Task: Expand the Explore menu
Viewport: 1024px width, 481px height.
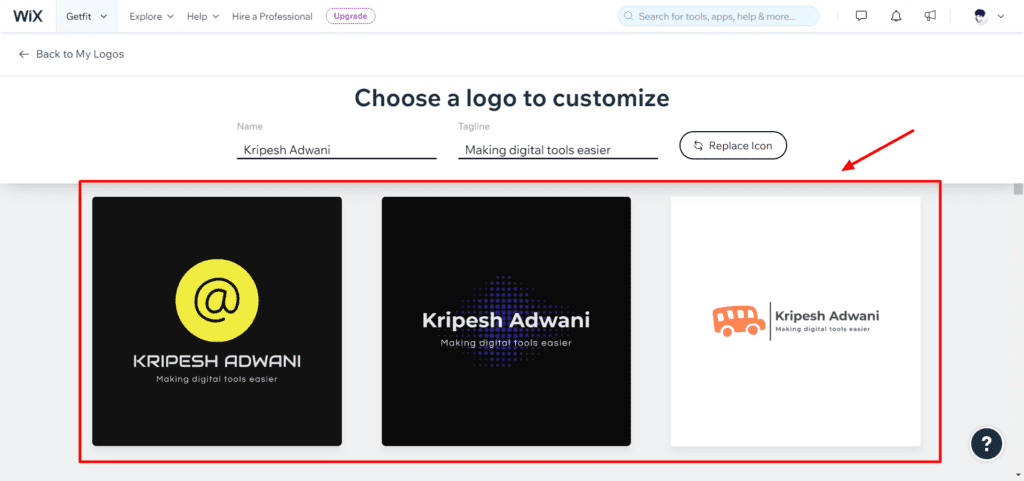Action: tap(152, 16)
